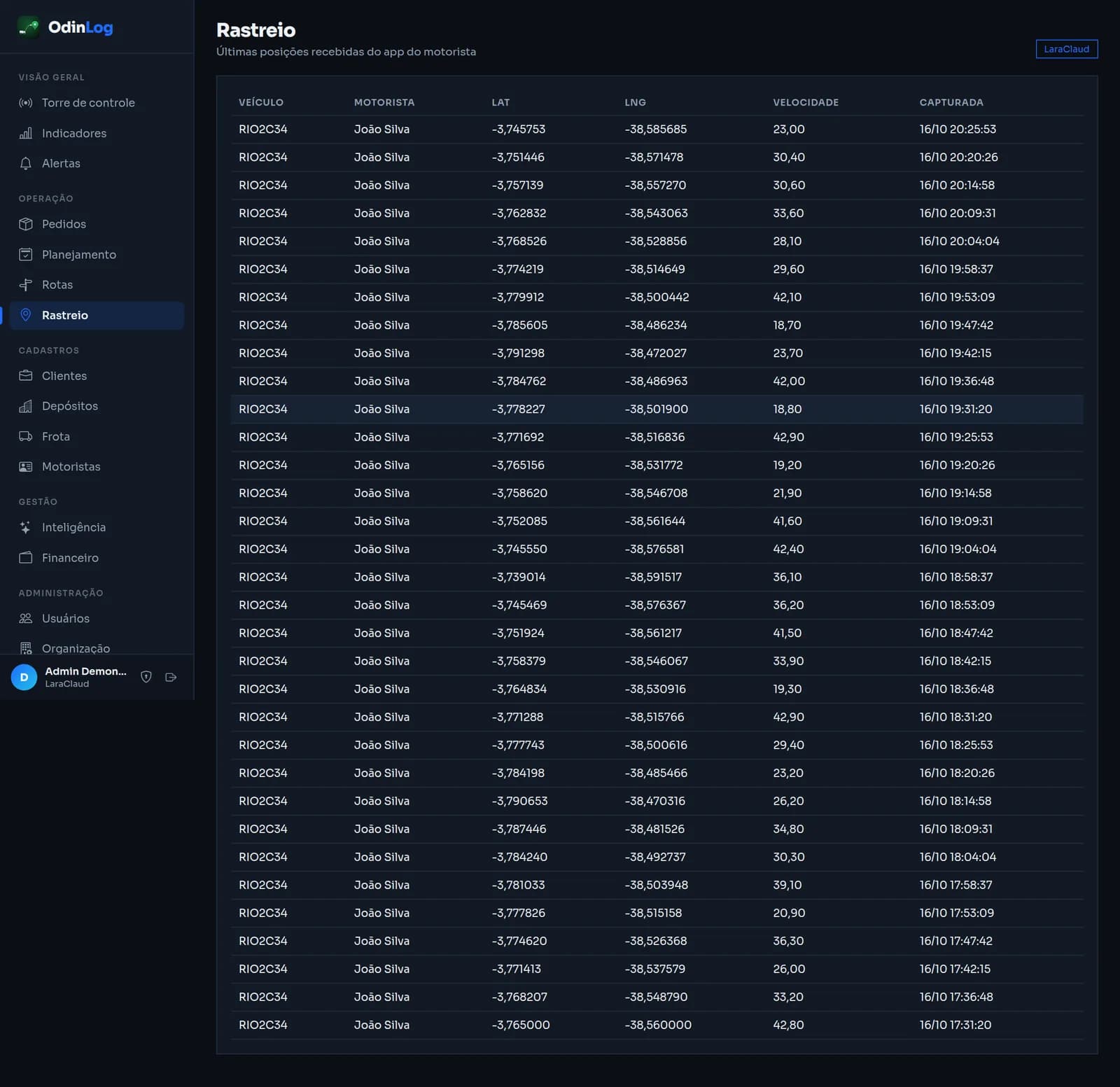Image resolution: width=1120 pixels, height=1087 pixels.
Task: Click the VELOCIDADE column header
Action: tap(806, 102)
